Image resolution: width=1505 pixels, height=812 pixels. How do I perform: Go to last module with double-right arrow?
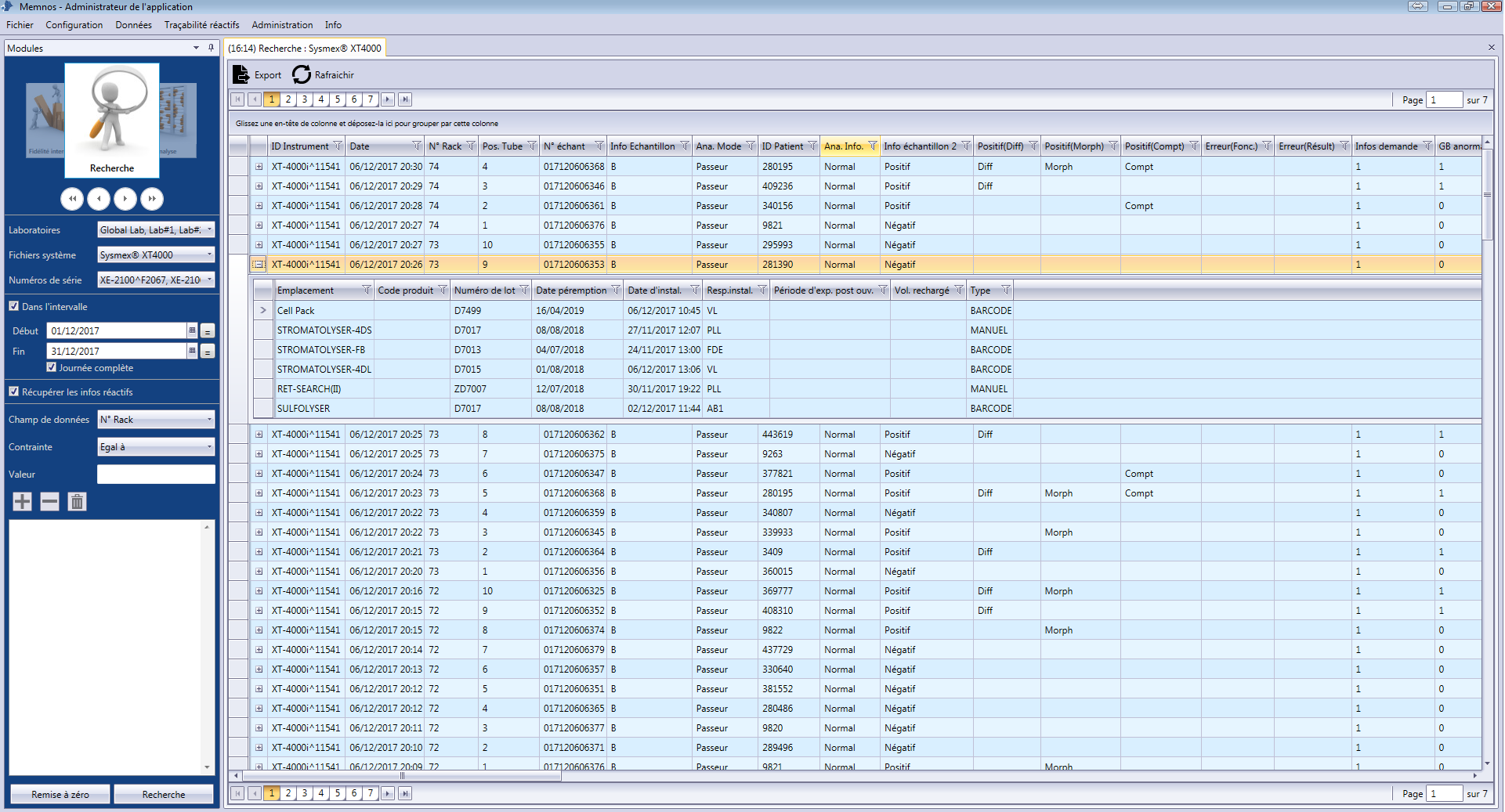(152, 199)
